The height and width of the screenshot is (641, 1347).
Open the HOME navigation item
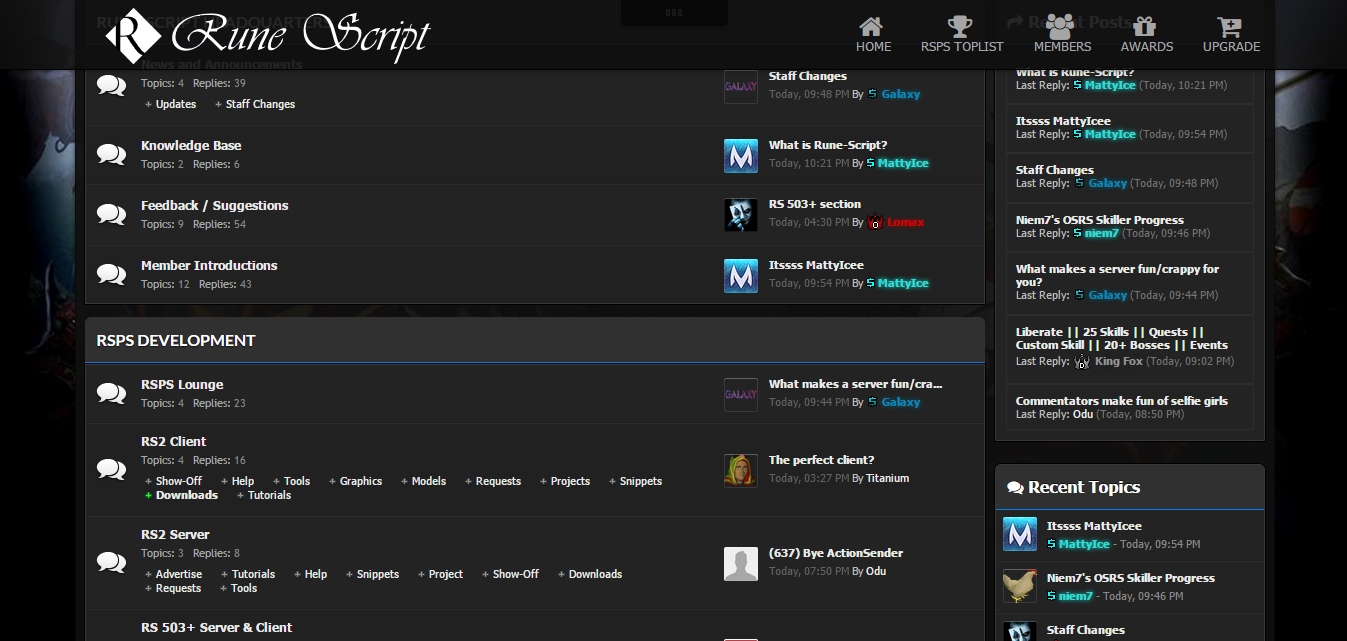point(873,35)
